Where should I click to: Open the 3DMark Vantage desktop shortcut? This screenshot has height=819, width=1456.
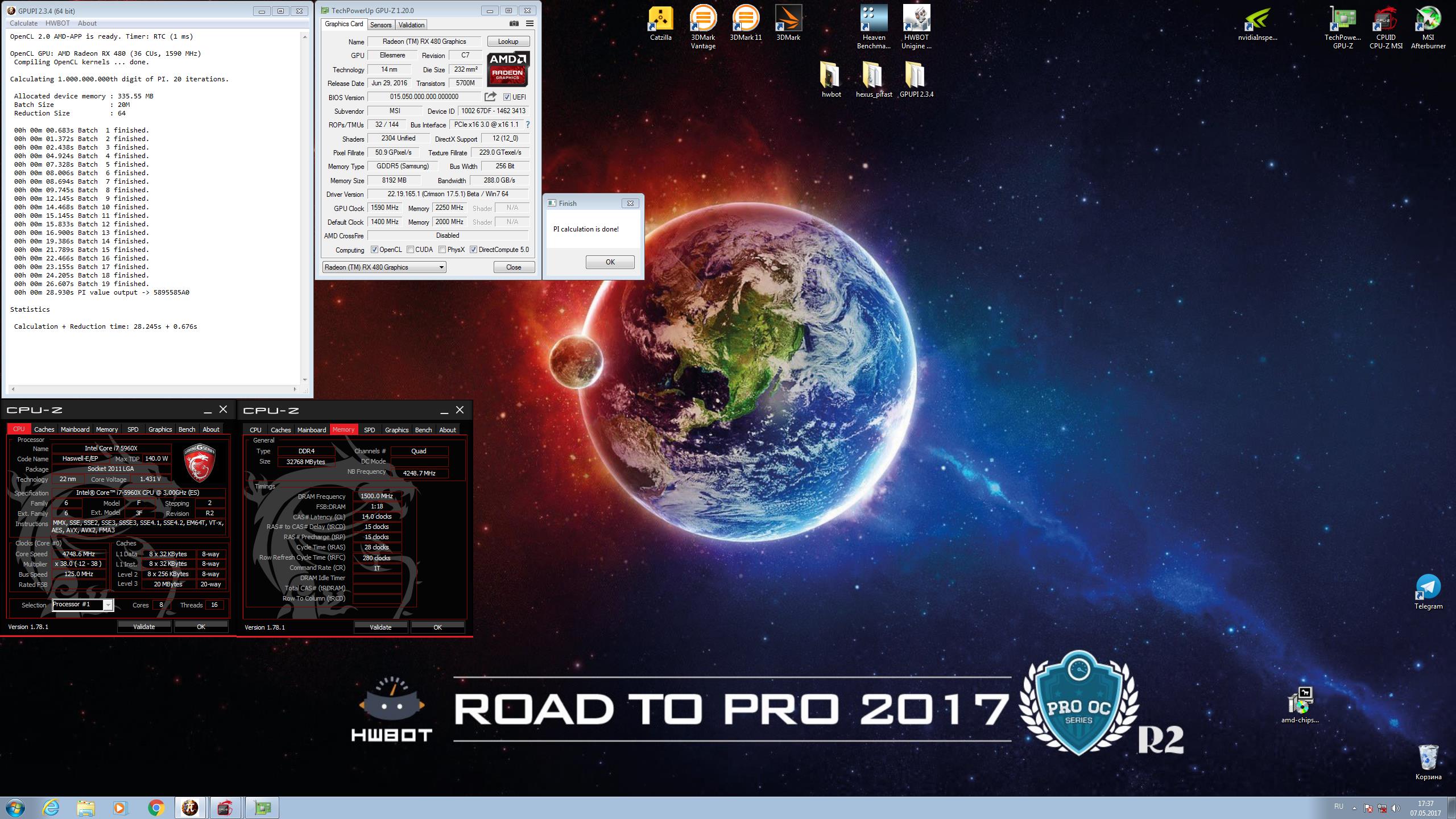pos(703,27)
